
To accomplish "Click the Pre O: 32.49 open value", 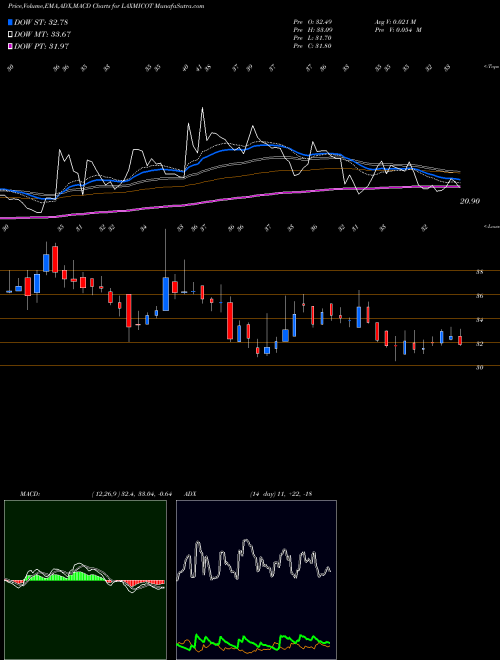I will [x=313, y=22].
